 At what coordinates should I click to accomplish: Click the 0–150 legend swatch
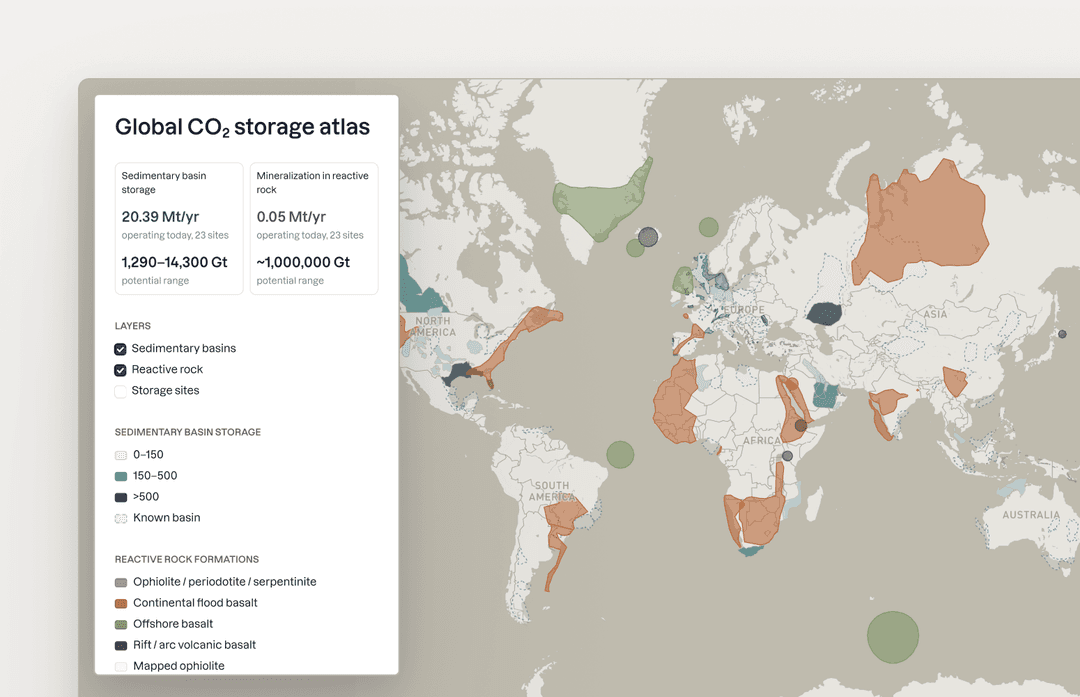point(121,455)
